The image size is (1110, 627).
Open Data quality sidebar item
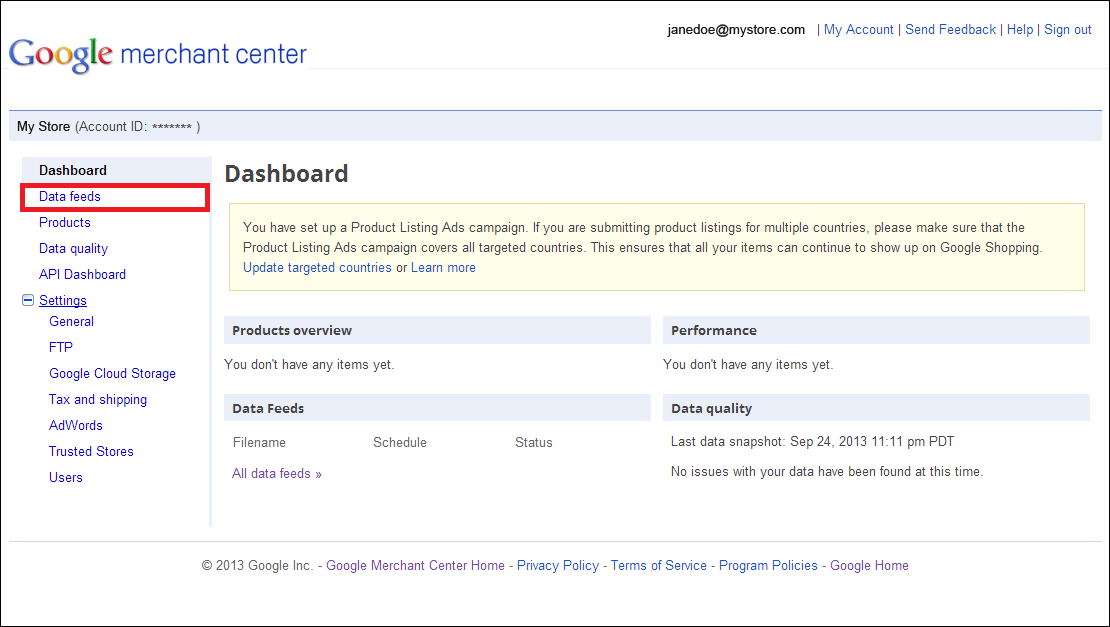click(73, 249)
